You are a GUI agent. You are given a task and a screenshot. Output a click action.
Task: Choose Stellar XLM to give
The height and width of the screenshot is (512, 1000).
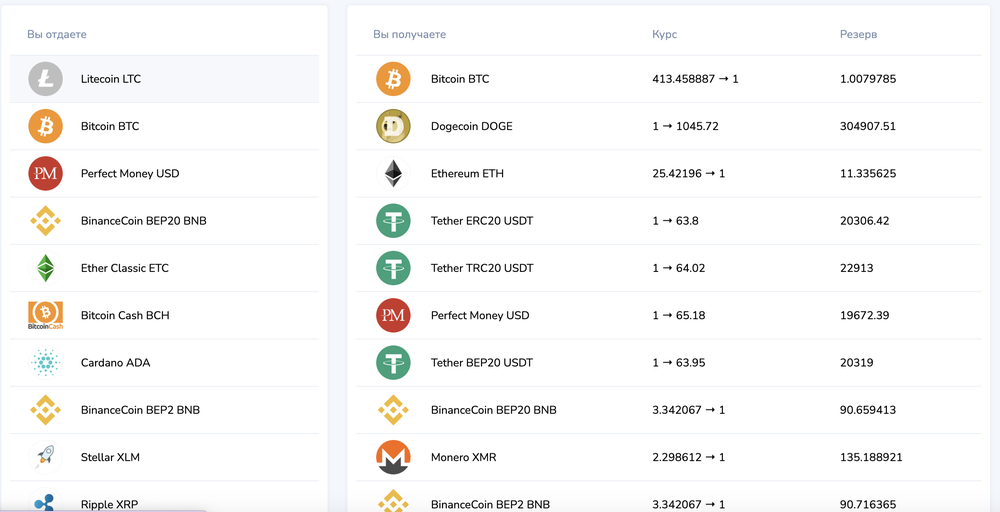pyautogui.click(x=165, y=457)
